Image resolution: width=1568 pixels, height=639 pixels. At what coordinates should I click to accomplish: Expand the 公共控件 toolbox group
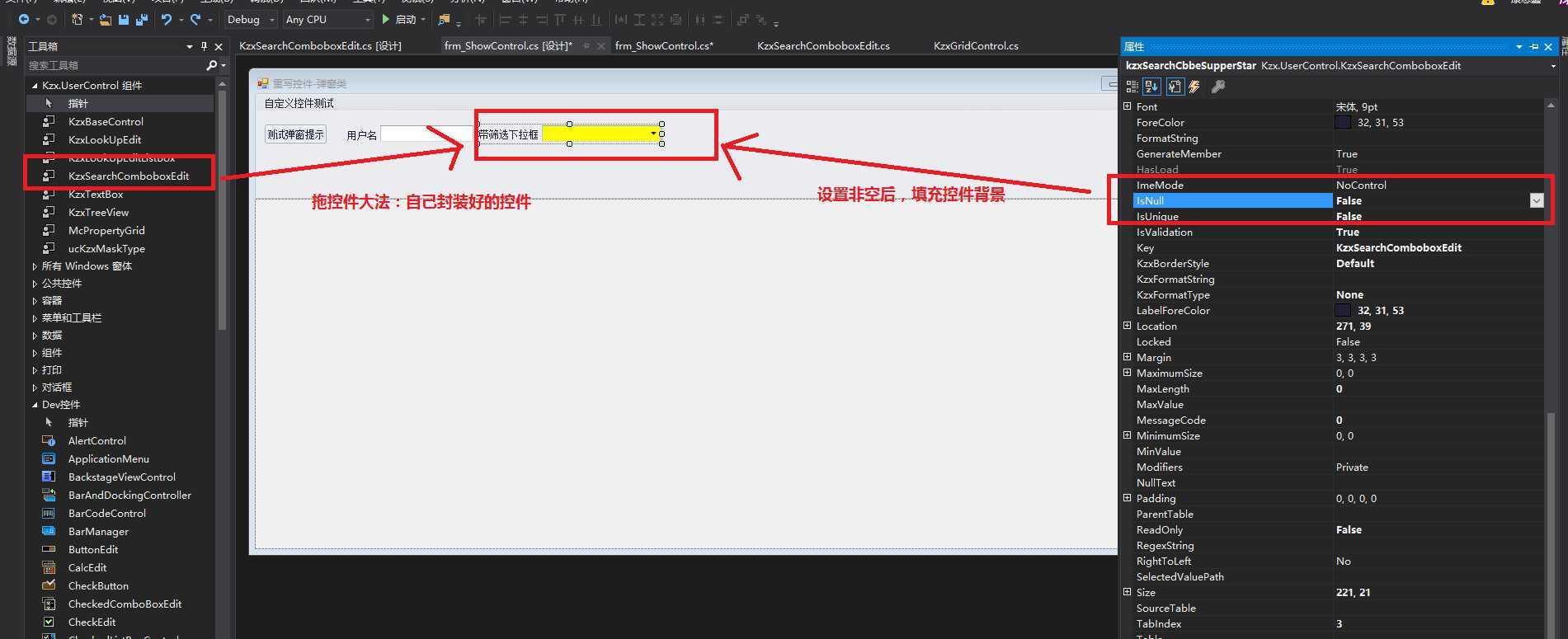pos(35,284)
